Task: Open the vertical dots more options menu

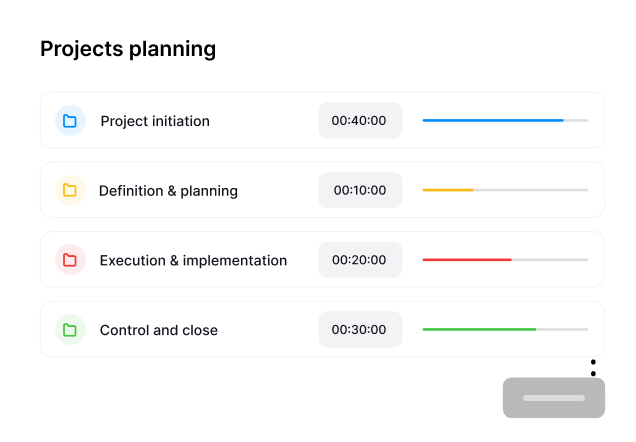Action: pyautogui.click(x=593, y=368)
